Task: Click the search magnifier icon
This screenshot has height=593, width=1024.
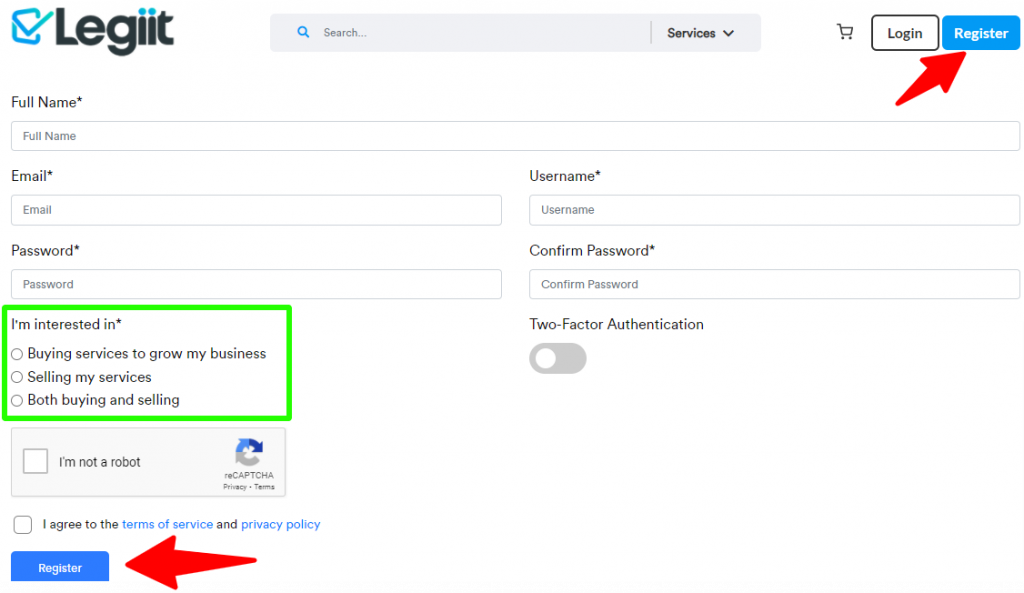Action: tap(303, 32)
